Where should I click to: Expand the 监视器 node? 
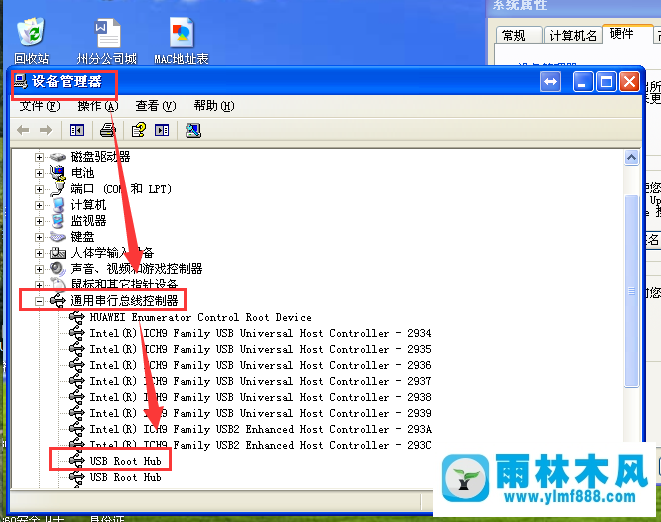point(39,221)
